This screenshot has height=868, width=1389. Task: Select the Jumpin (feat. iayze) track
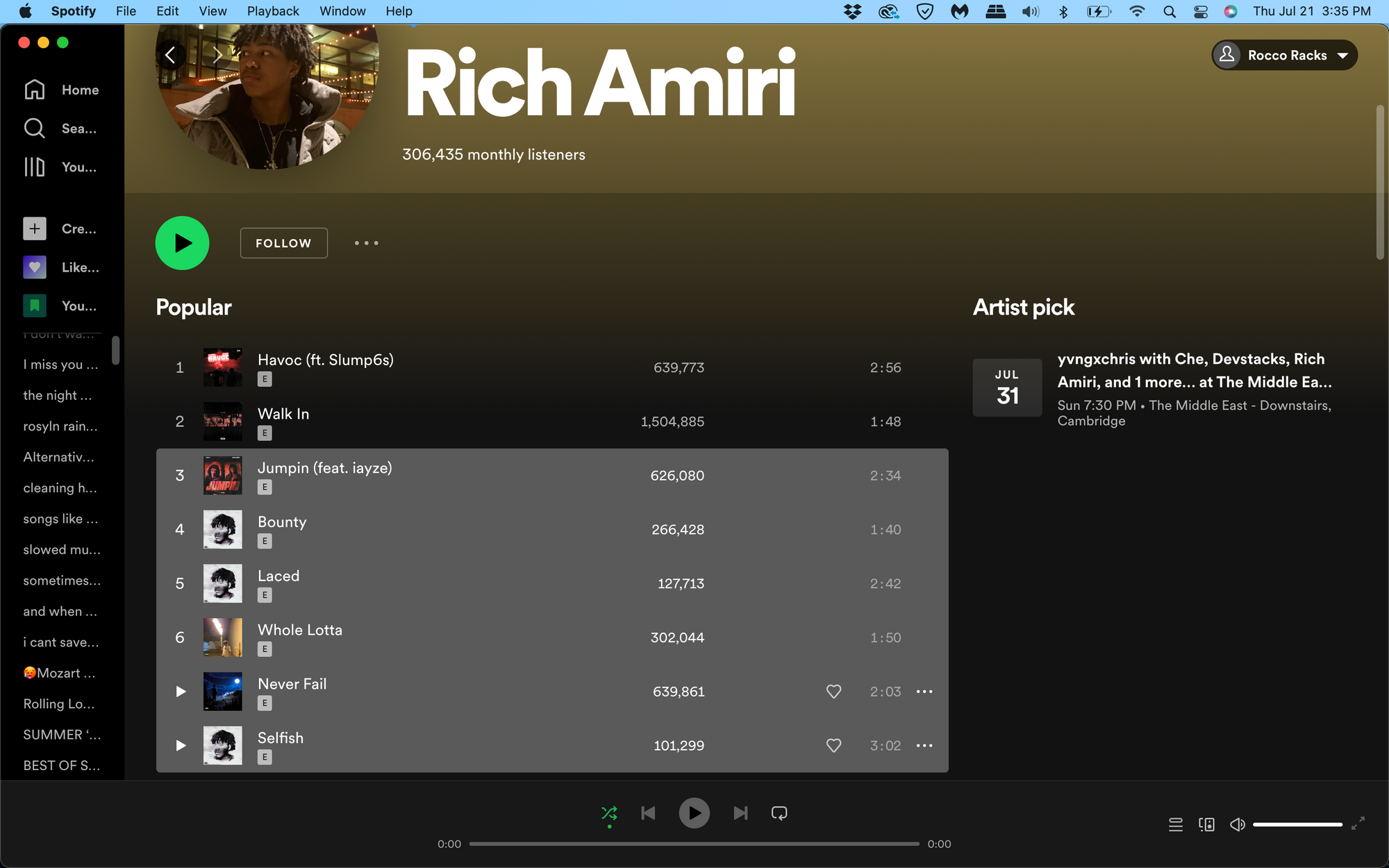pos(552,476)
